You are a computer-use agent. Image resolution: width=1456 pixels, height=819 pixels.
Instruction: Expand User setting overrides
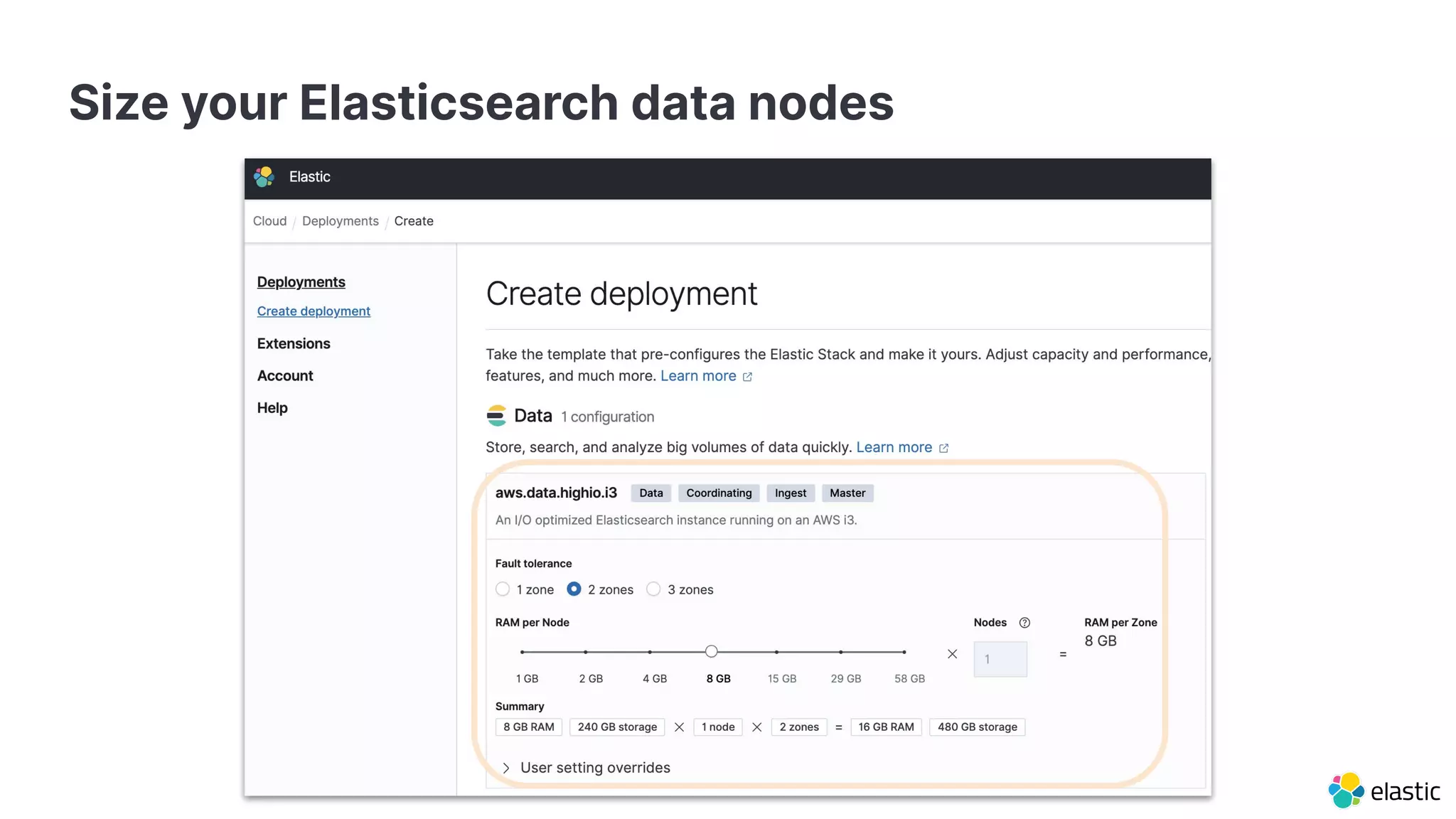(586, 768)
